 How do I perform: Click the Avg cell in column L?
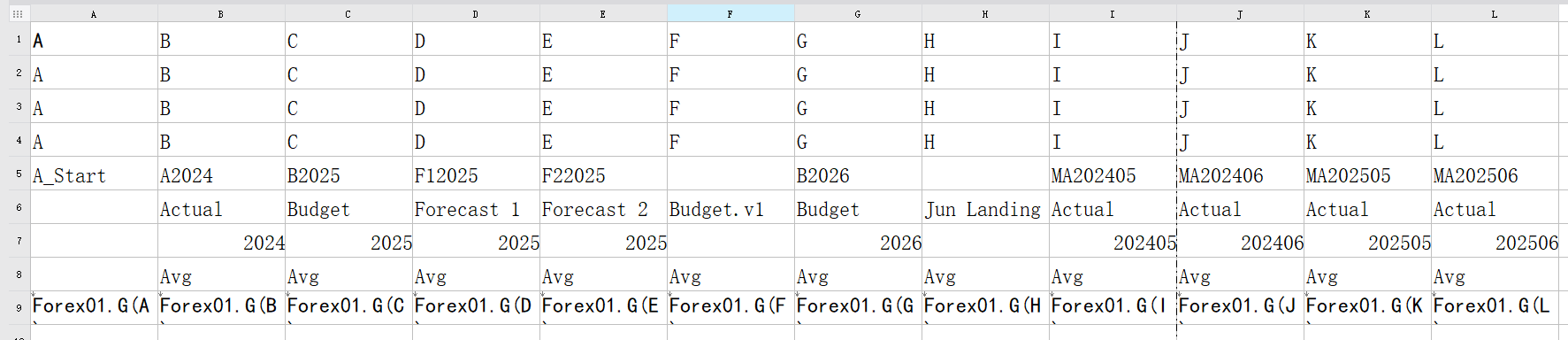pyautogui.click(x=1495, y=275)
